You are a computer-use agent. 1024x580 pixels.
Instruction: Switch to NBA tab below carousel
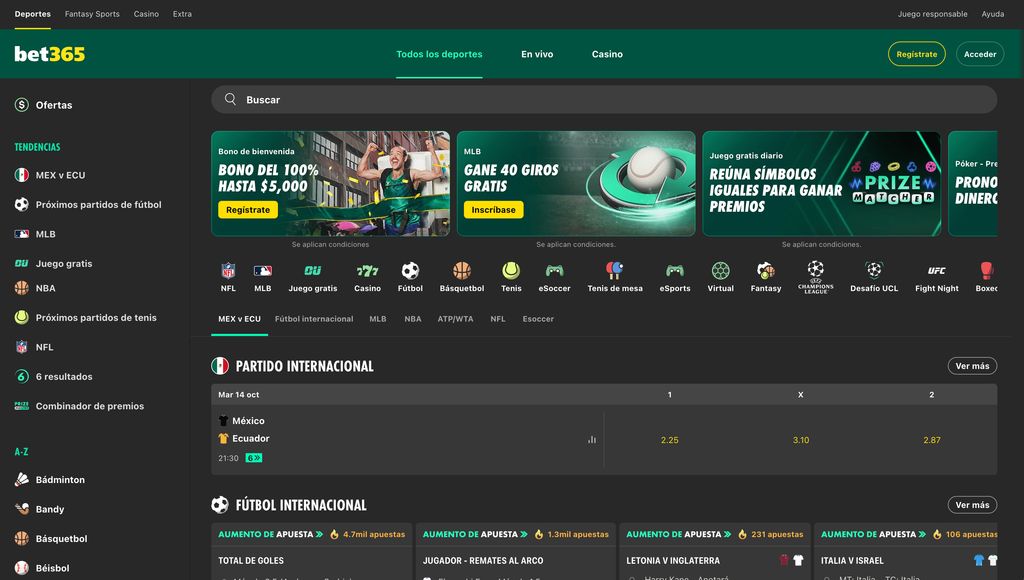413,319
